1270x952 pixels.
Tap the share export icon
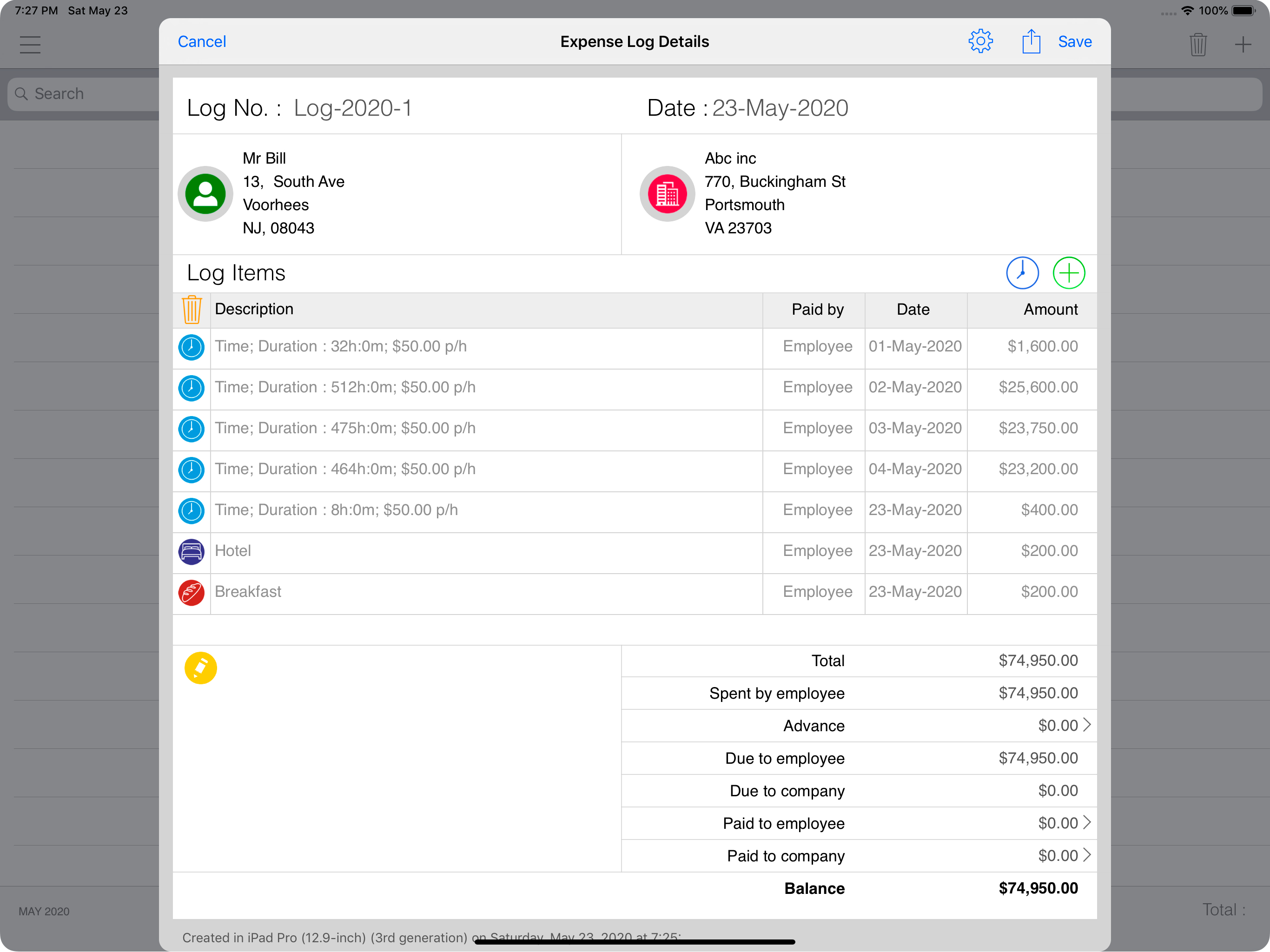tap(1031, 41)
